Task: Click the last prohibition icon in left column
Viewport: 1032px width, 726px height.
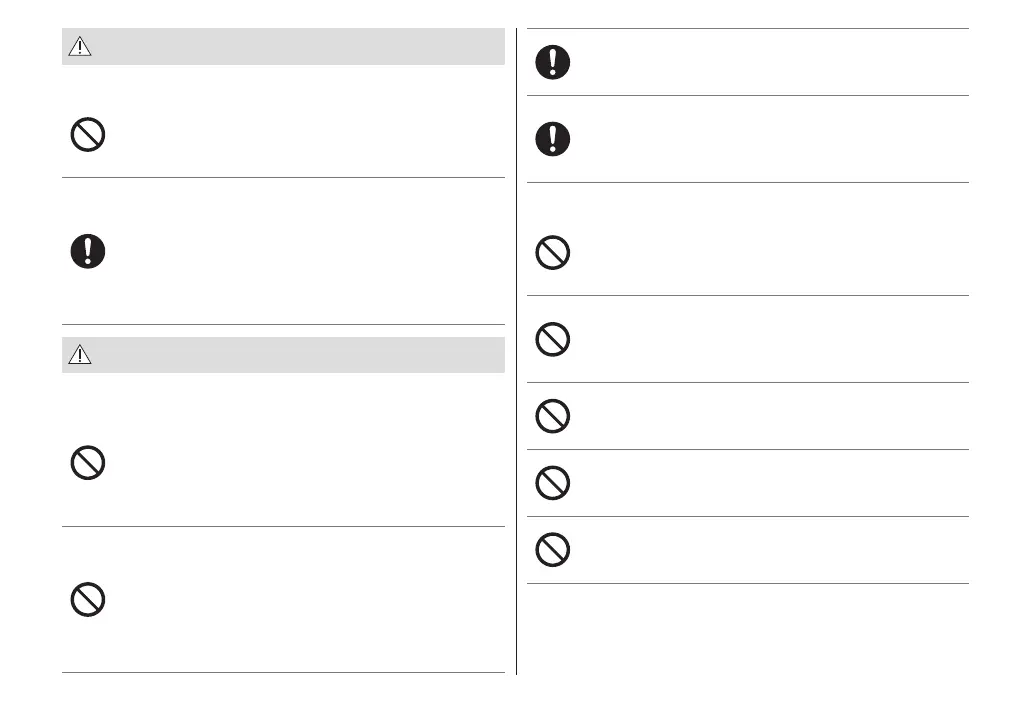Action: tap(88, 600)
